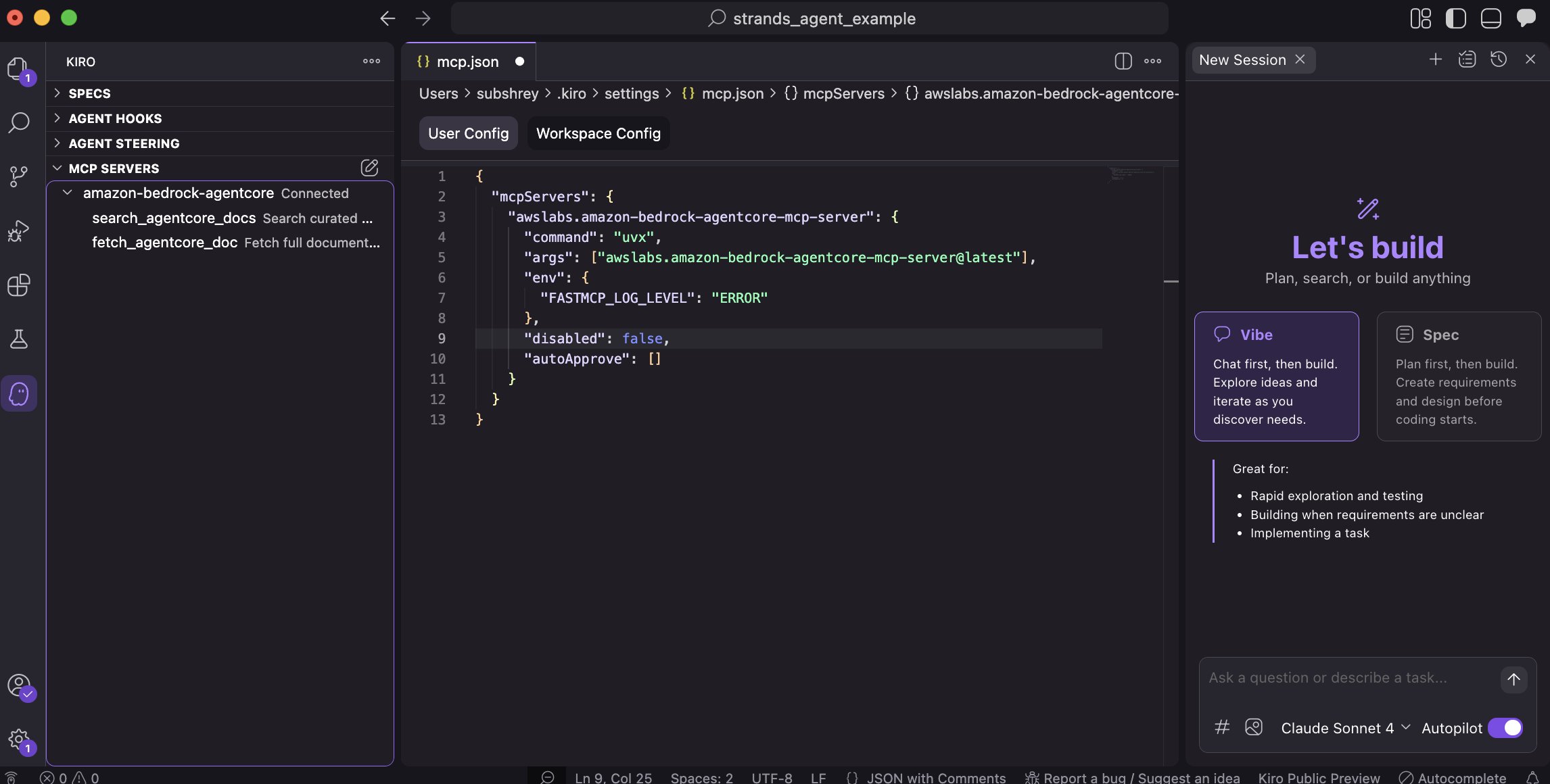Toggle the primary sidebar visibility
Screen dimensions: 1550x784
pyautogui.click(x=1455, y=18)
